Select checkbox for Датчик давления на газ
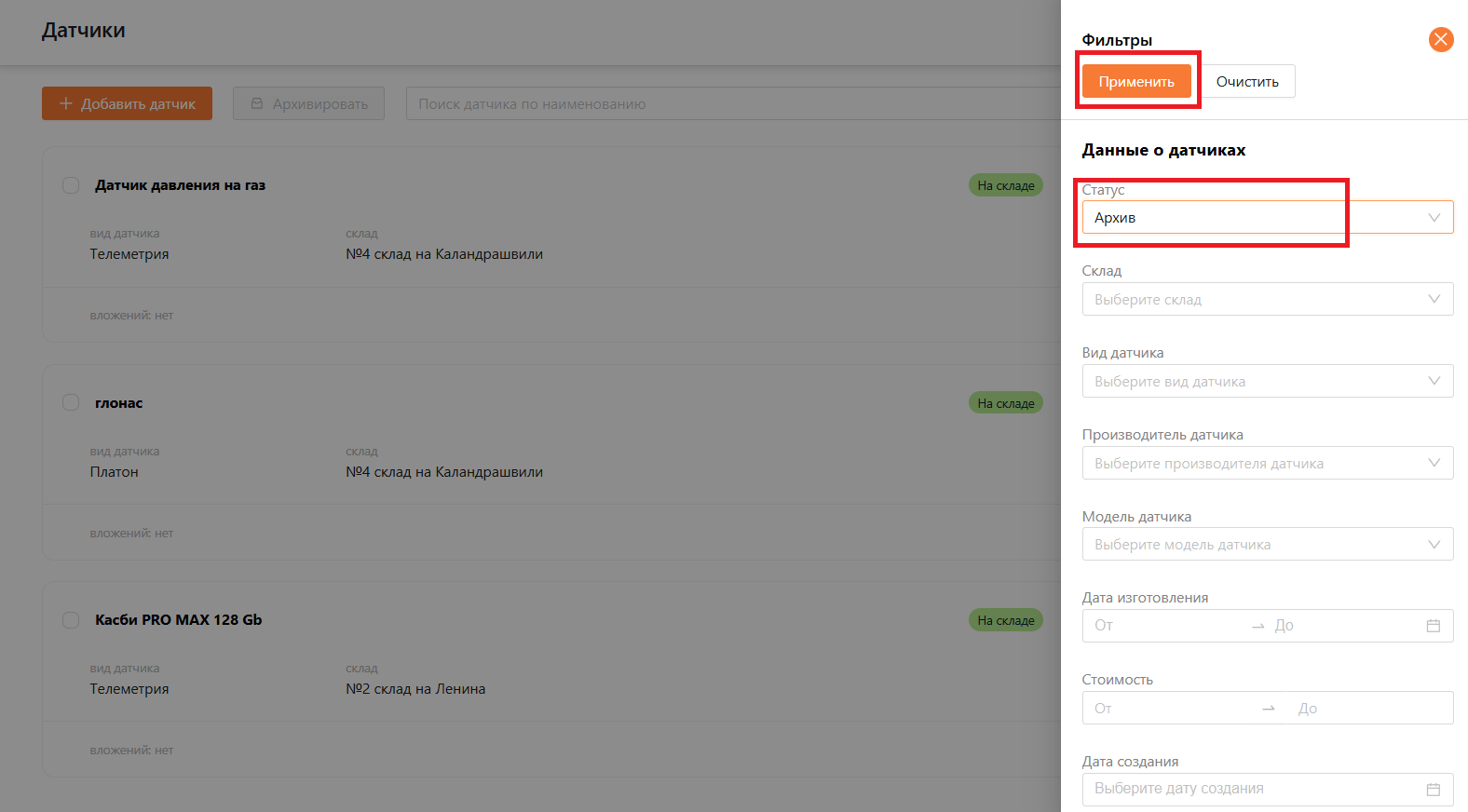 point(71,185)
